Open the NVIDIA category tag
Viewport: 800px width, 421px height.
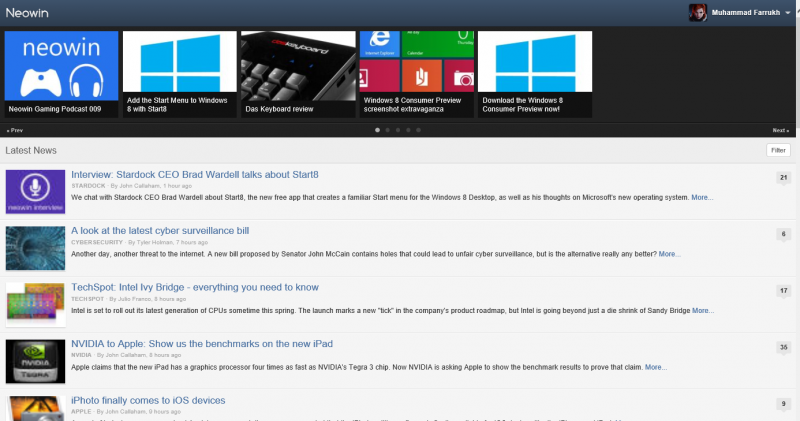(x=81, y=355)
